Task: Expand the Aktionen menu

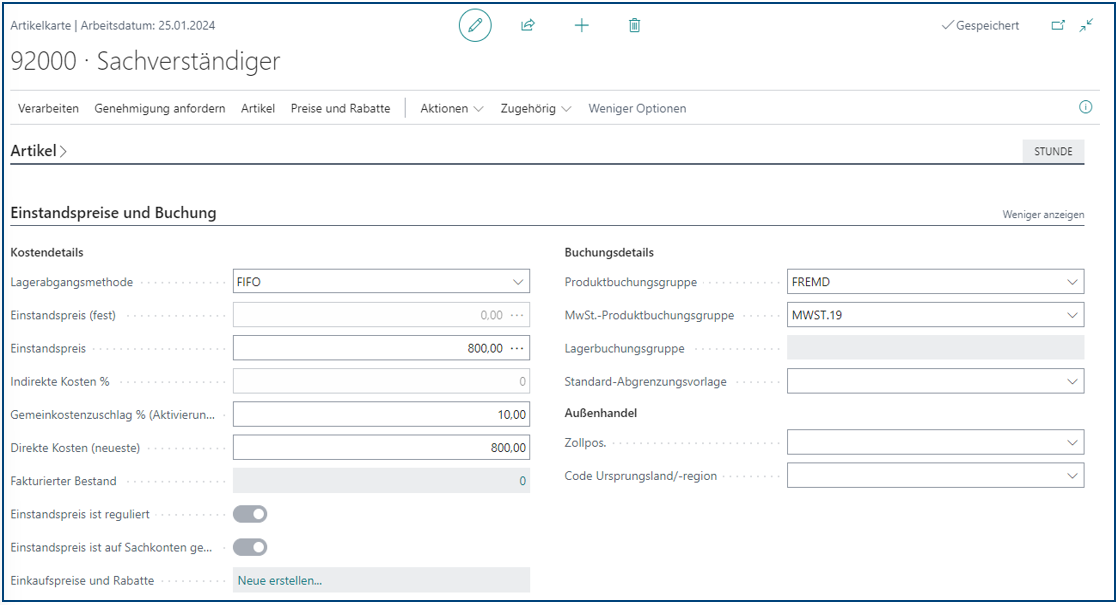Action: tap(452, 108)
